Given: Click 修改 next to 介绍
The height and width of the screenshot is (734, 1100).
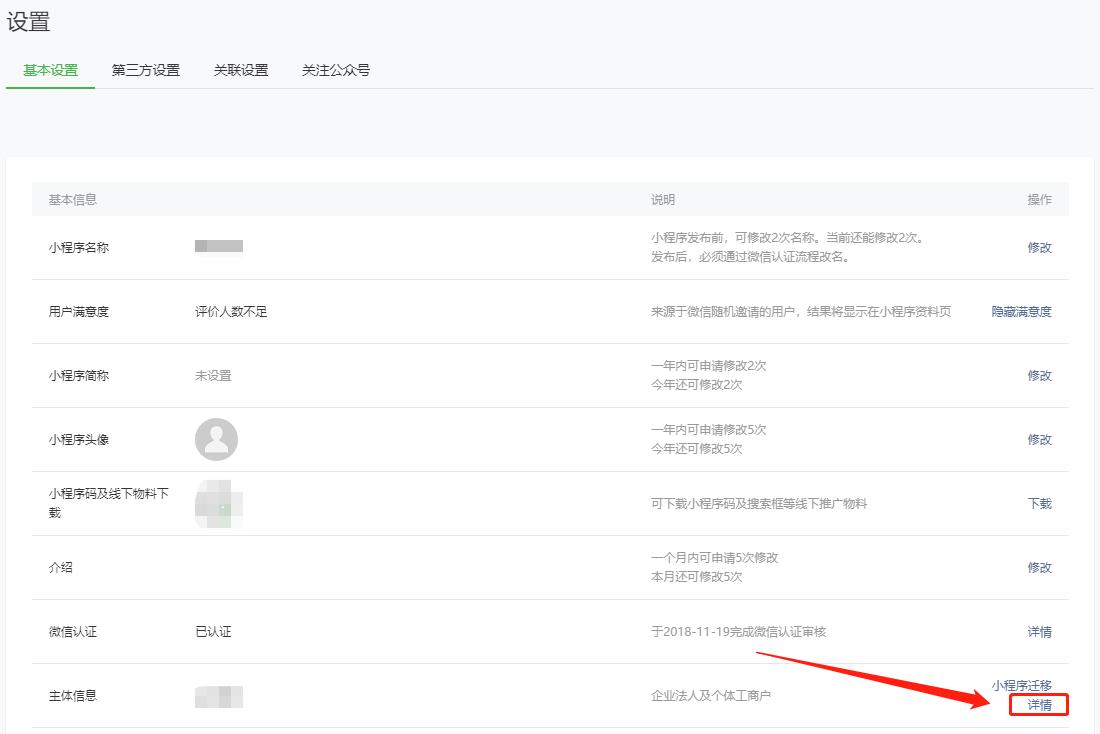Looking at the screenshot, I should coord(1040,567).
